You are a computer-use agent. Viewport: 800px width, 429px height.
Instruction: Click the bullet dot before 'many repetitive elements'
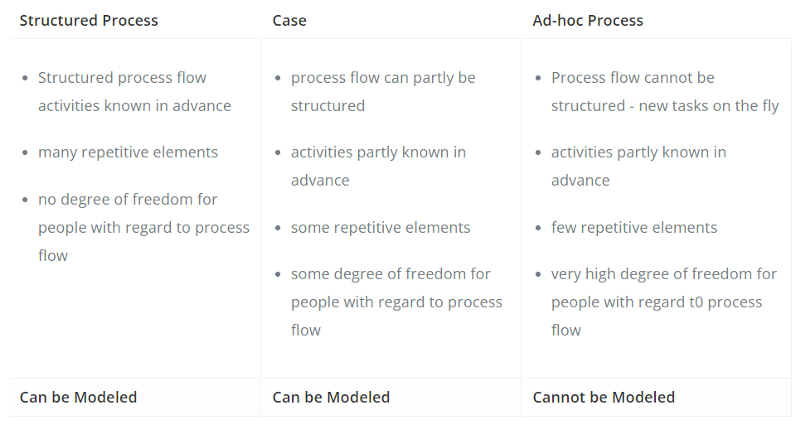coord(25,153)
